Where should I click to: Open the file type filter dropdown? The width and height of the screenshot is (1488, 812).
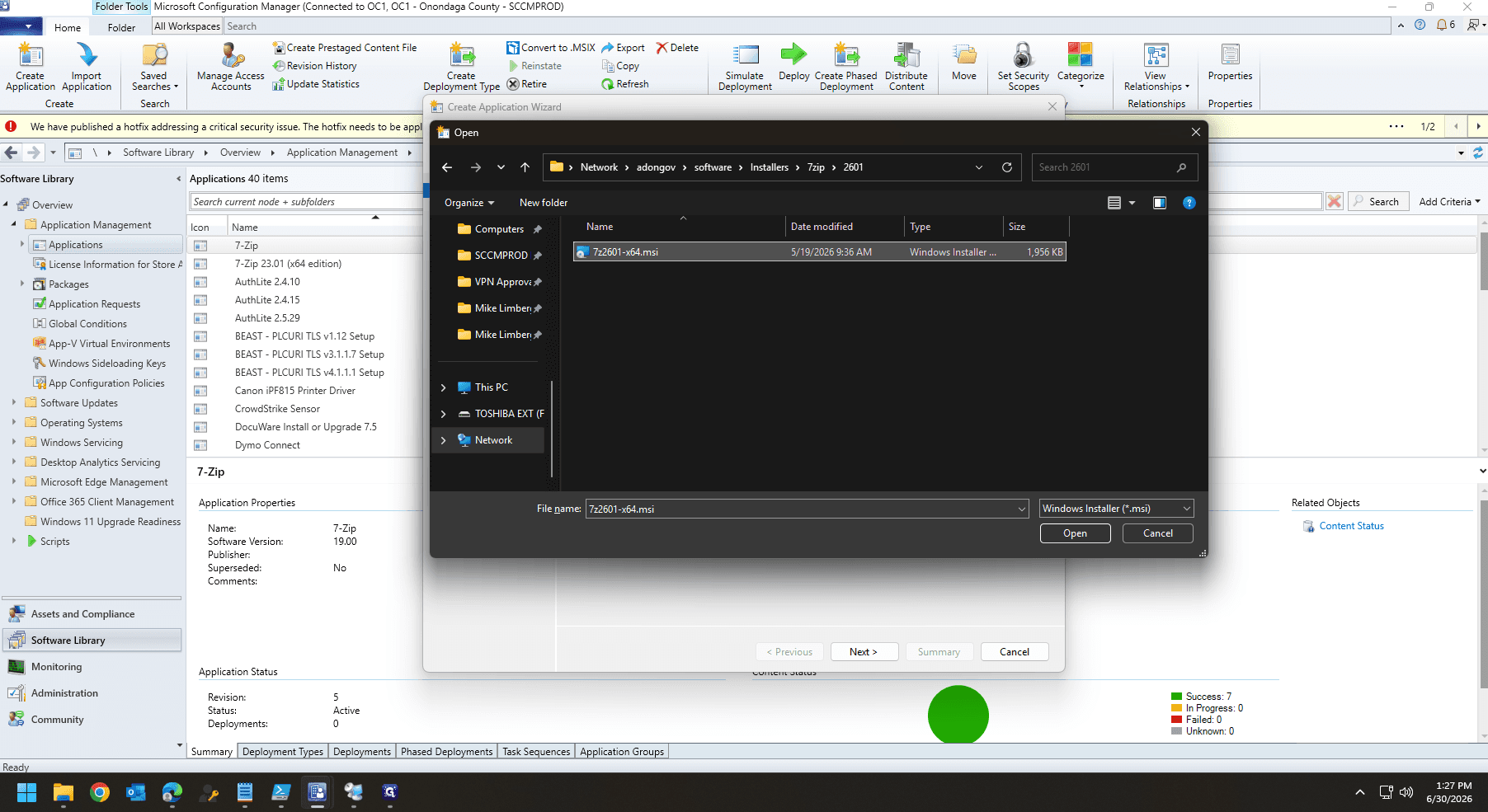click(x=1116, y=509)
